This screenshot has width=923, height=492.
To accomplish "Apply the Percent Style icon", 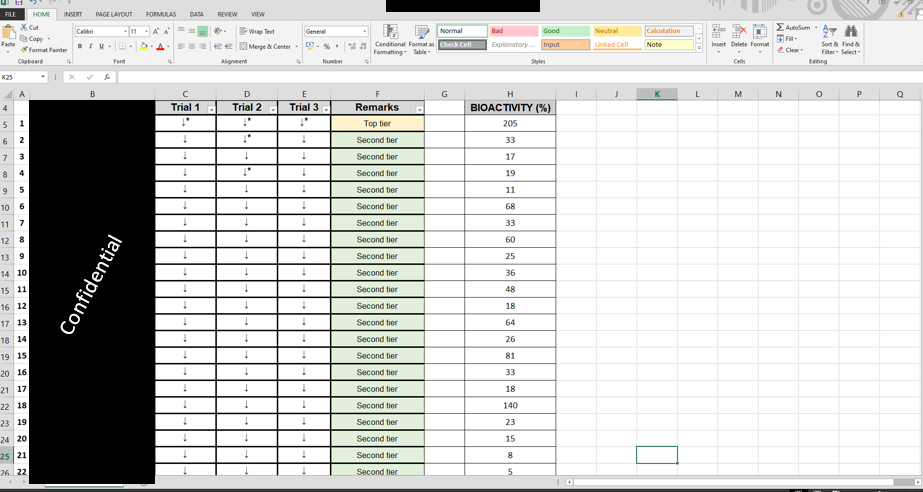I will tap(326, 46).
